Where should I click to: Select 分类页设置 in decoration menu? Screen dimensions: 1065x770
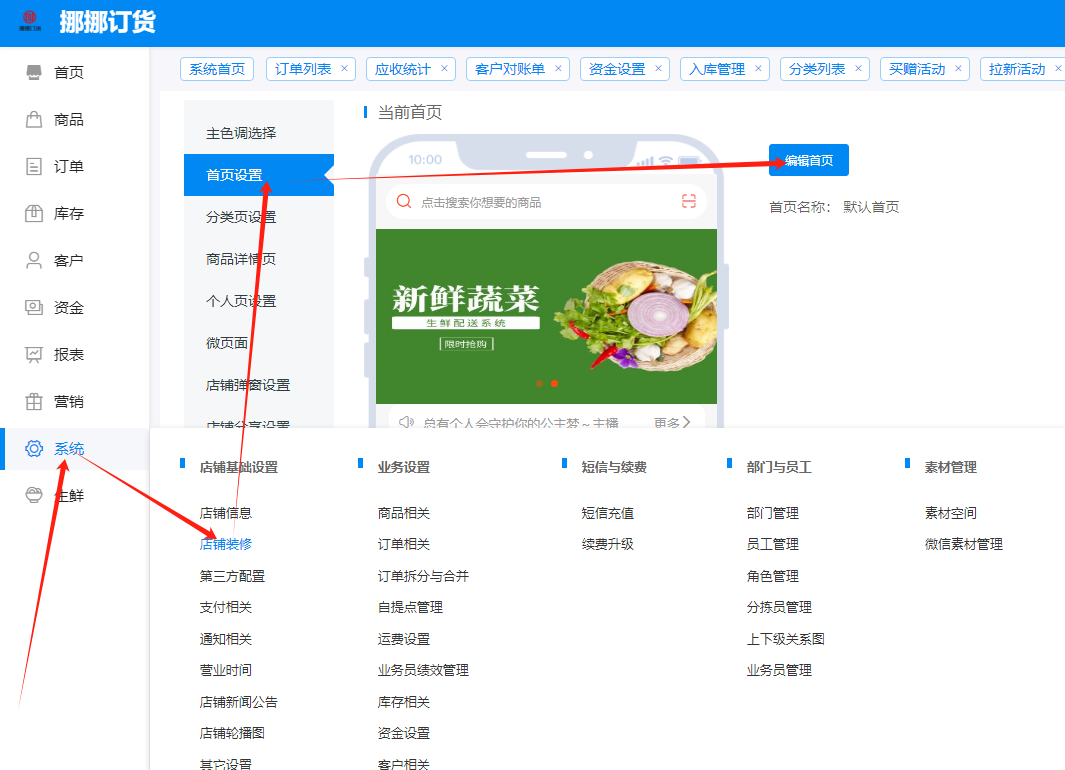241,217
